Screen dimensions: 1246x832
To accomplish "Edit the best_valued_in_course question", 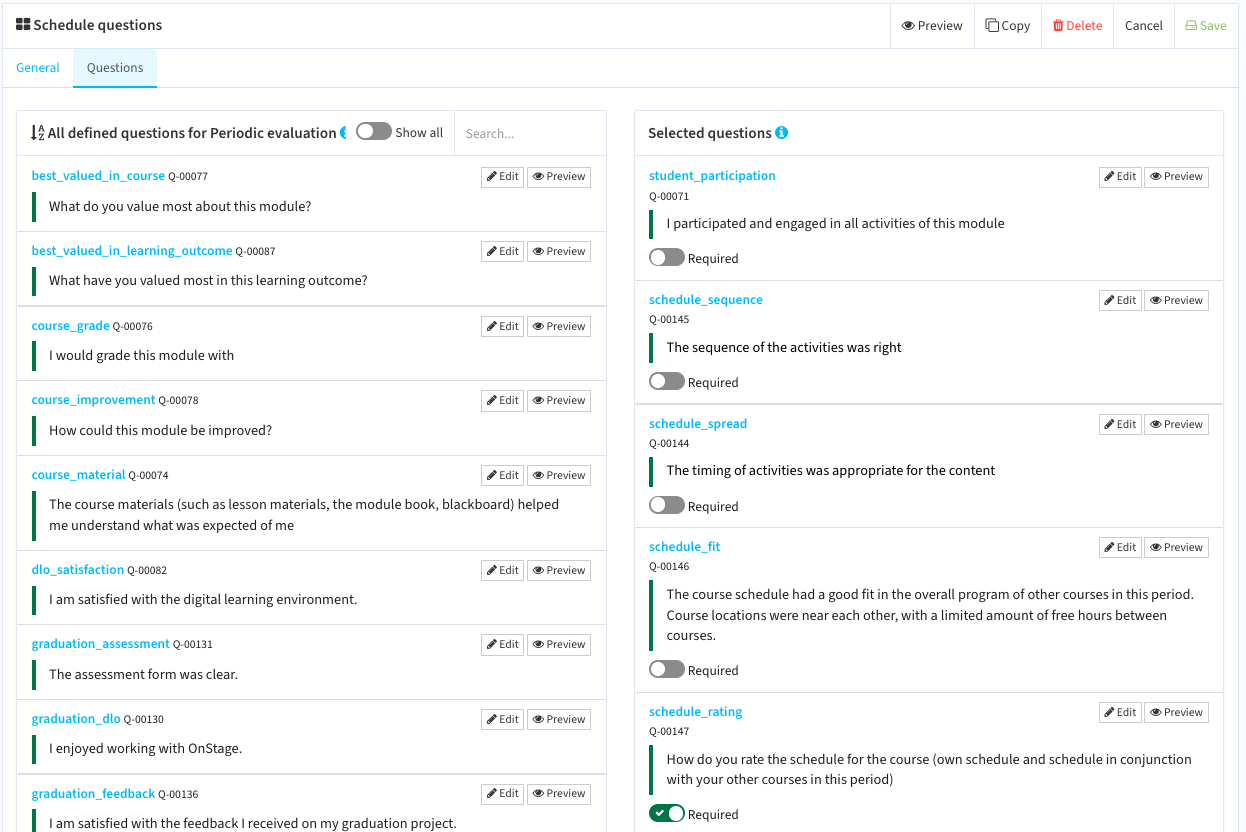I will 502,177.
